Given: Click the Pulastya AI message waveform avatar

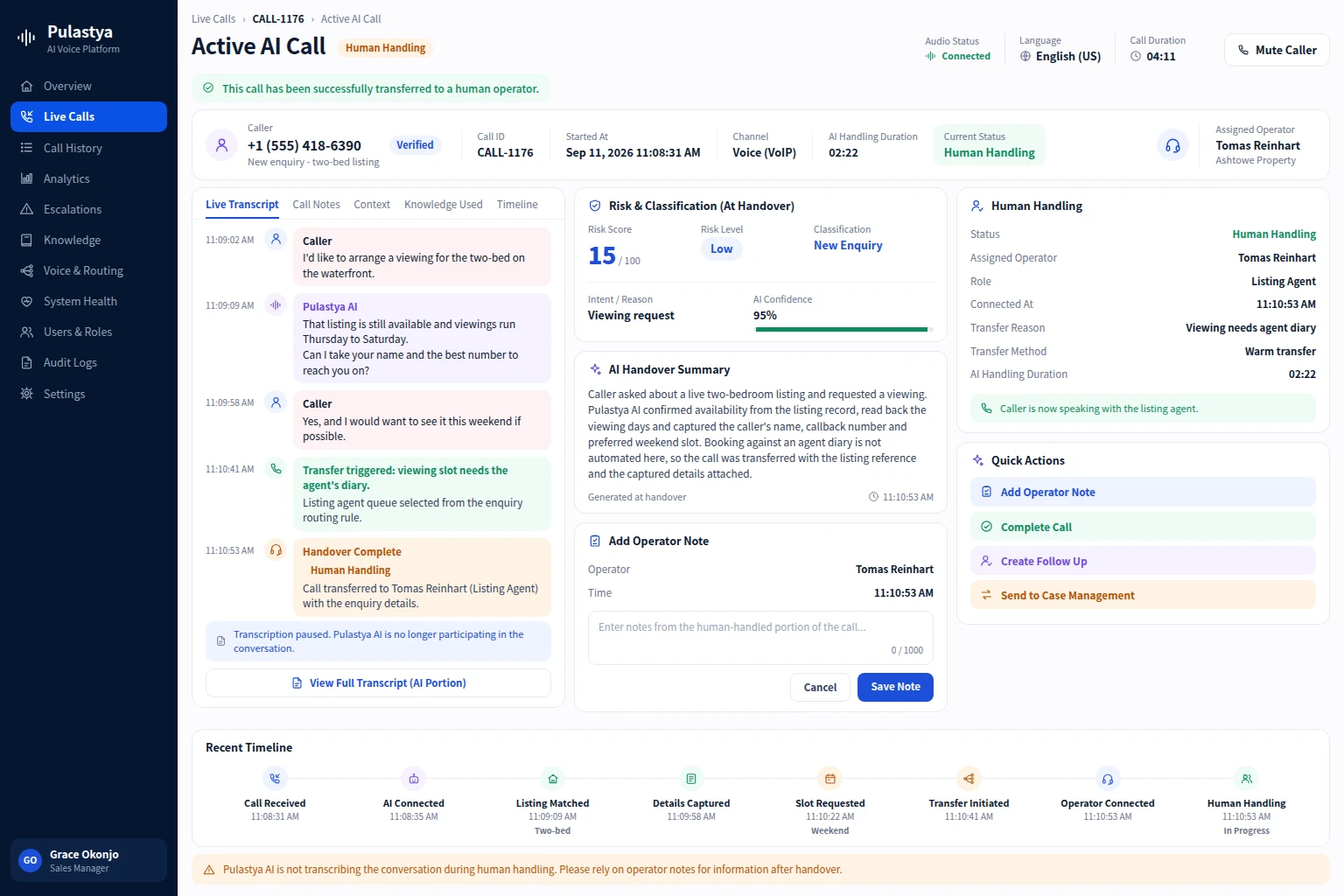Looking at the screenshot, I should click(x=276, y=304).
